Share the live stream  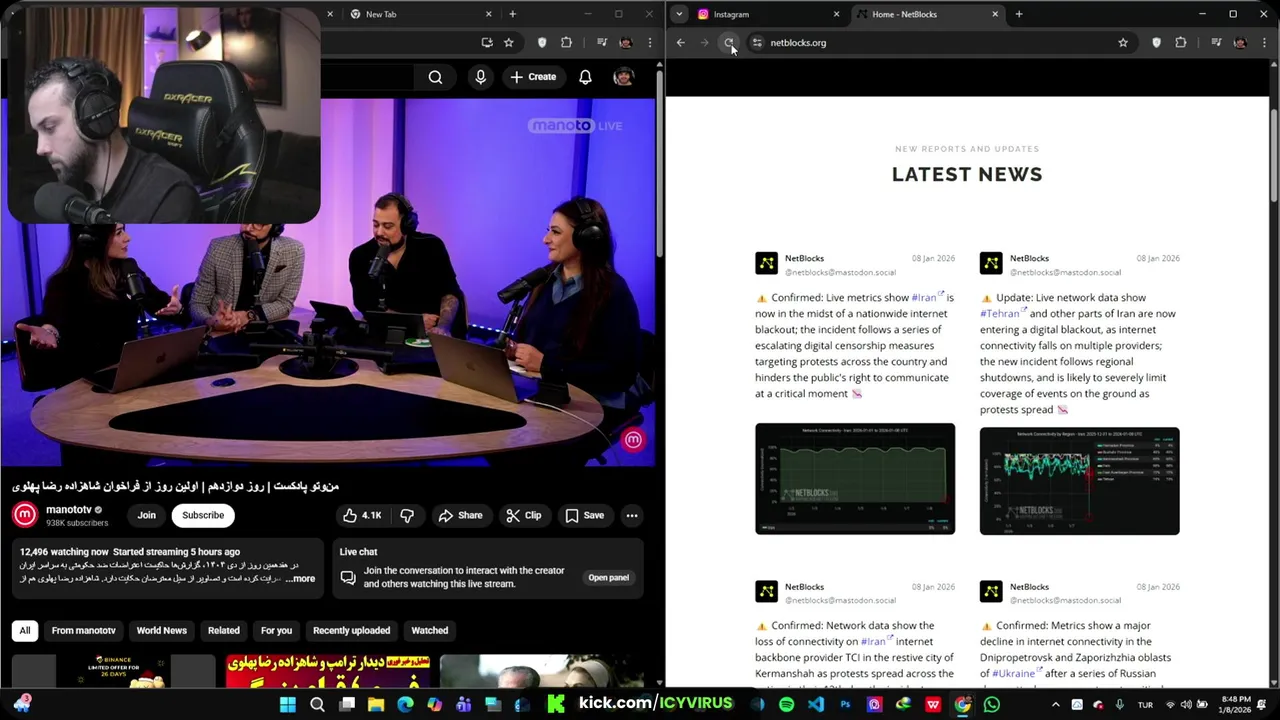pos(460,515)
